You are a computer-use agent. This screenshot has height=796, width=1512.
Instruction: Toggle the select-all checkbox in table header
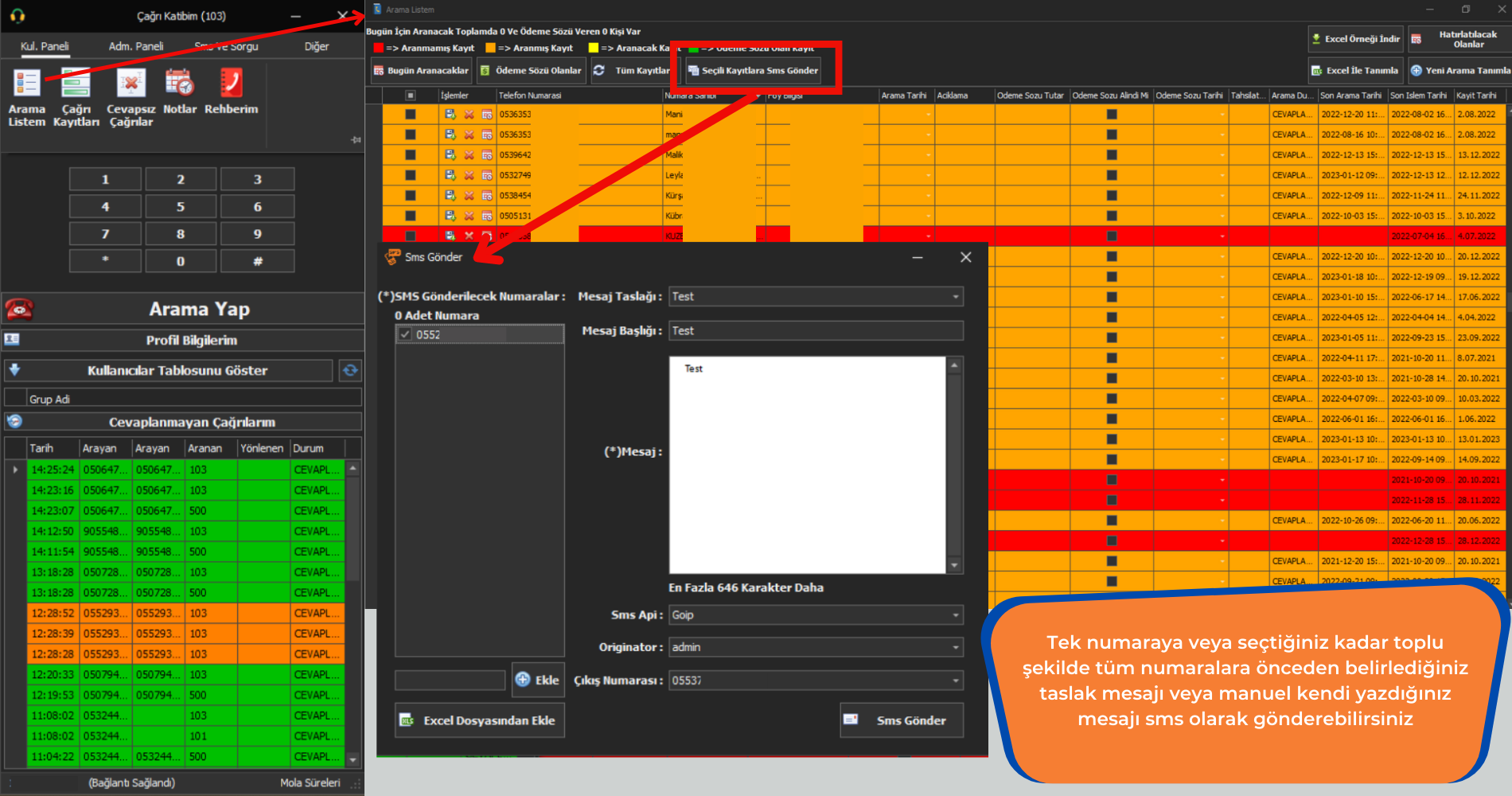click(411, 96)
